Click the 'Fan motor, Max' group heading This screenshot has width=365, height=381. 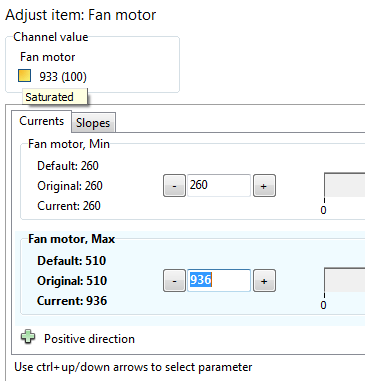(71, 239)
